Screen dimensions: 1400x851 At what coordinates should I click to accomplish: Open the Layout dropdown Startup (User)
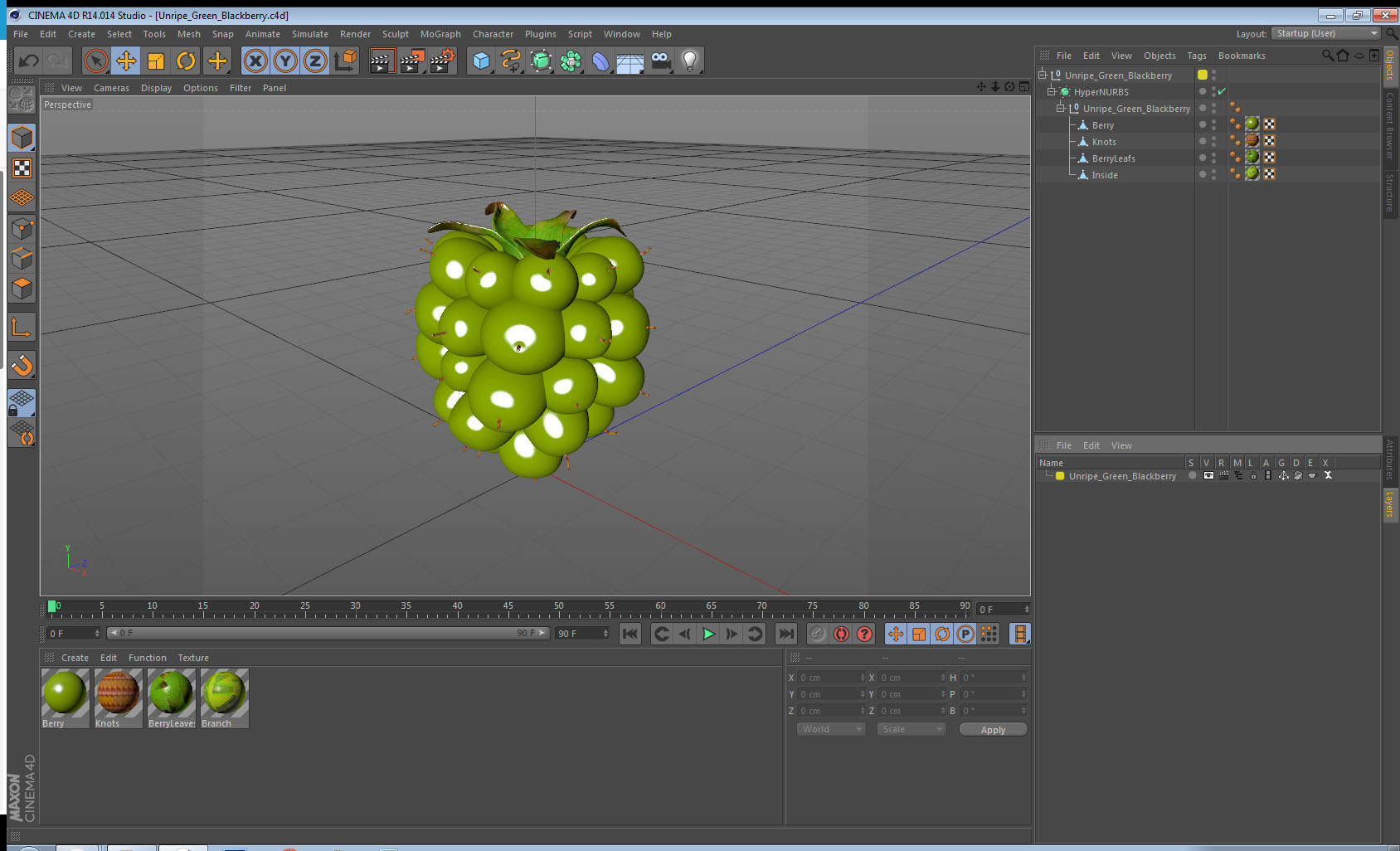pos(1326,33)
